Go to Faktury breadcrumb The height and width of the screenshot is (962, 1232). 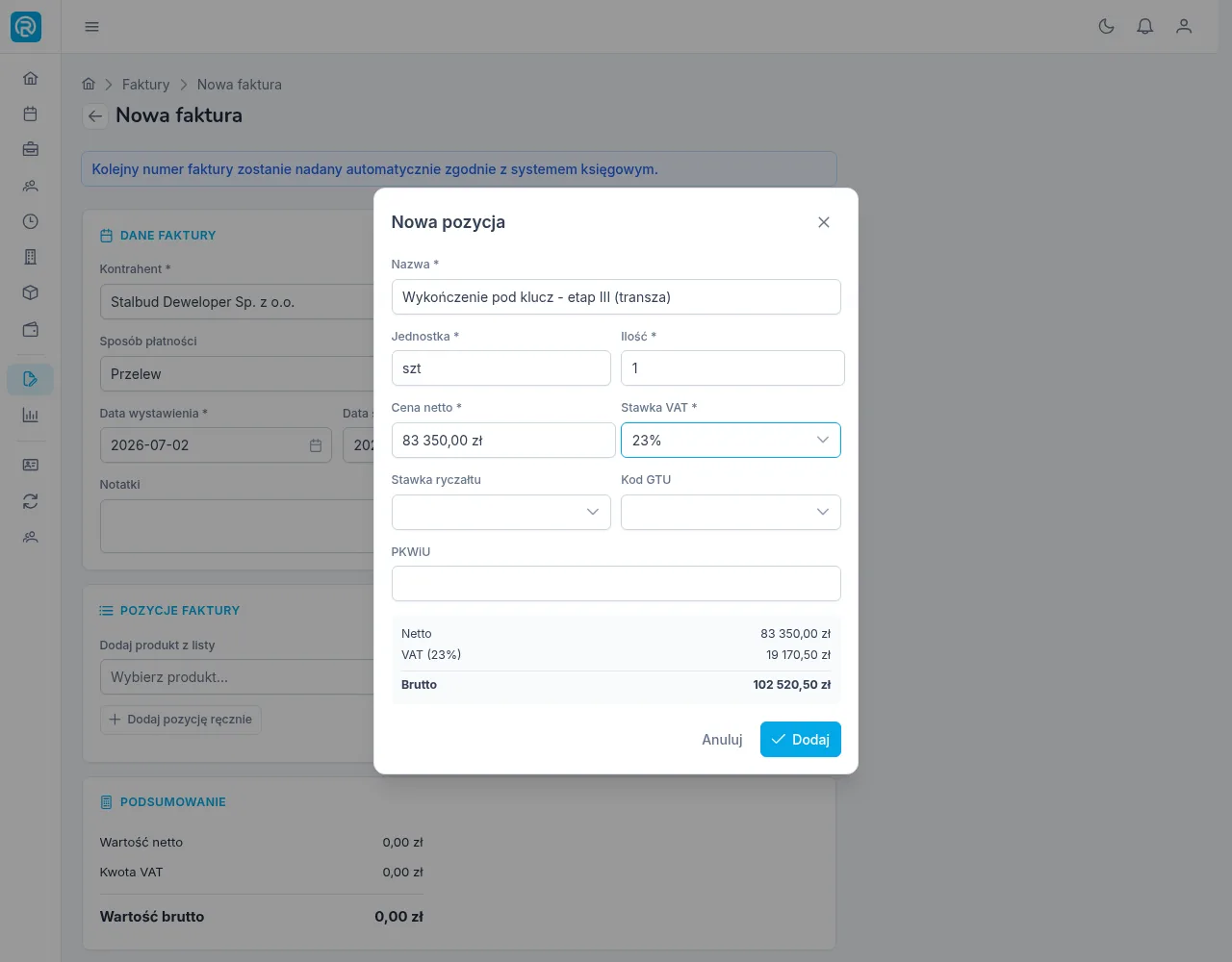(145, 85)
